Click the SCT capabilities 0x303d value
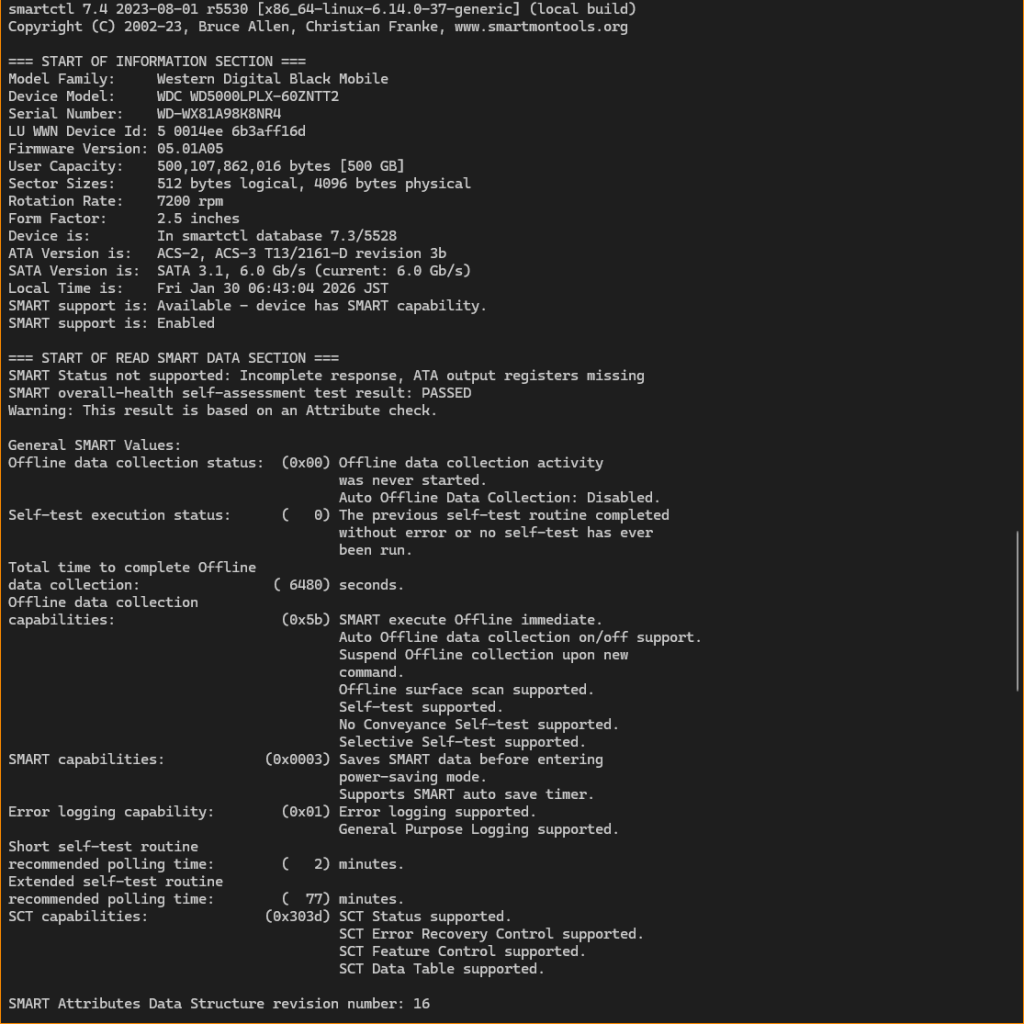 297,916
